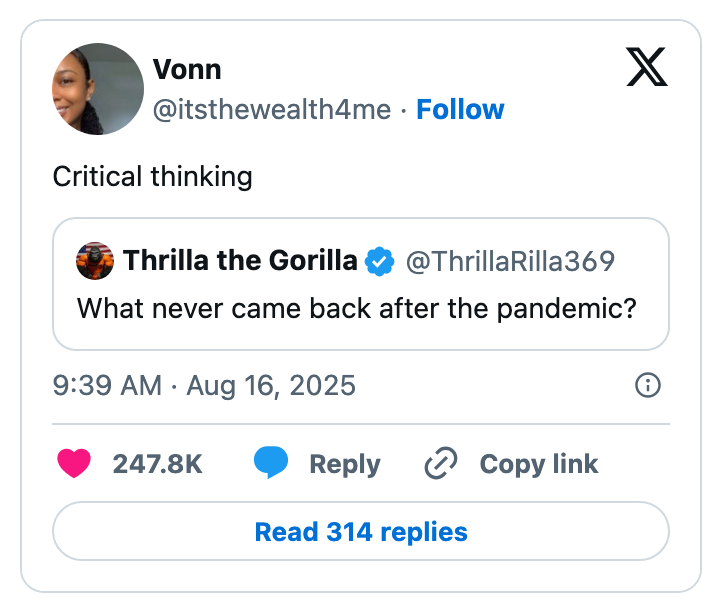Click the pink heart like icon

[x=74, y=464]
